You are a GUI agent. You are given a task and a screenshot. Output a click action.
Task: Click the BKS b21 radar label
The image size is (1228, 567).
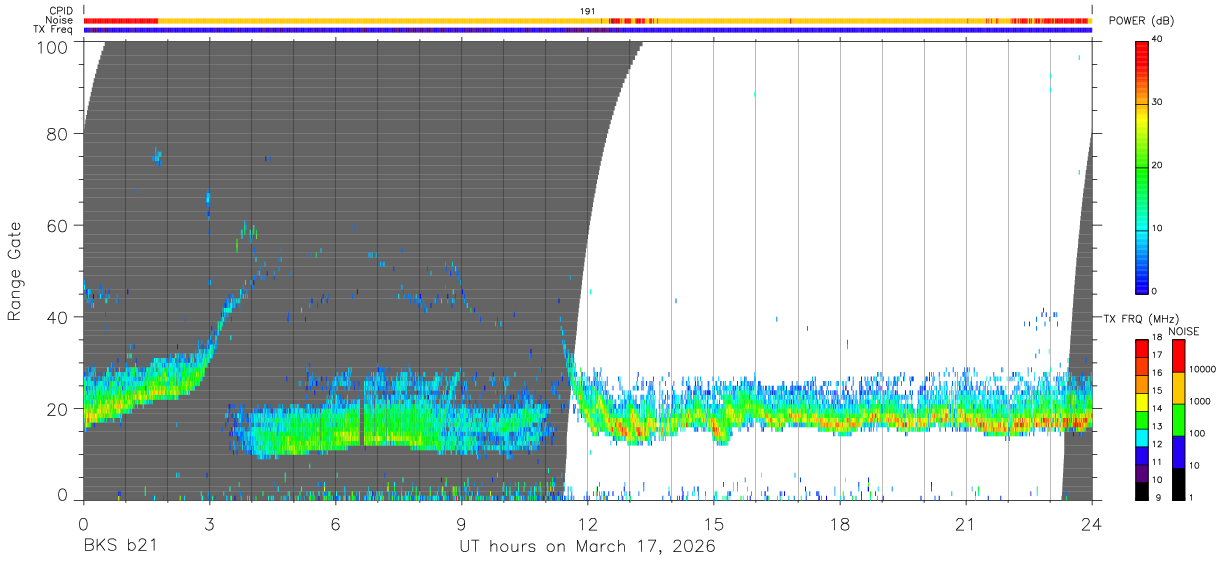tap(118, 547)
